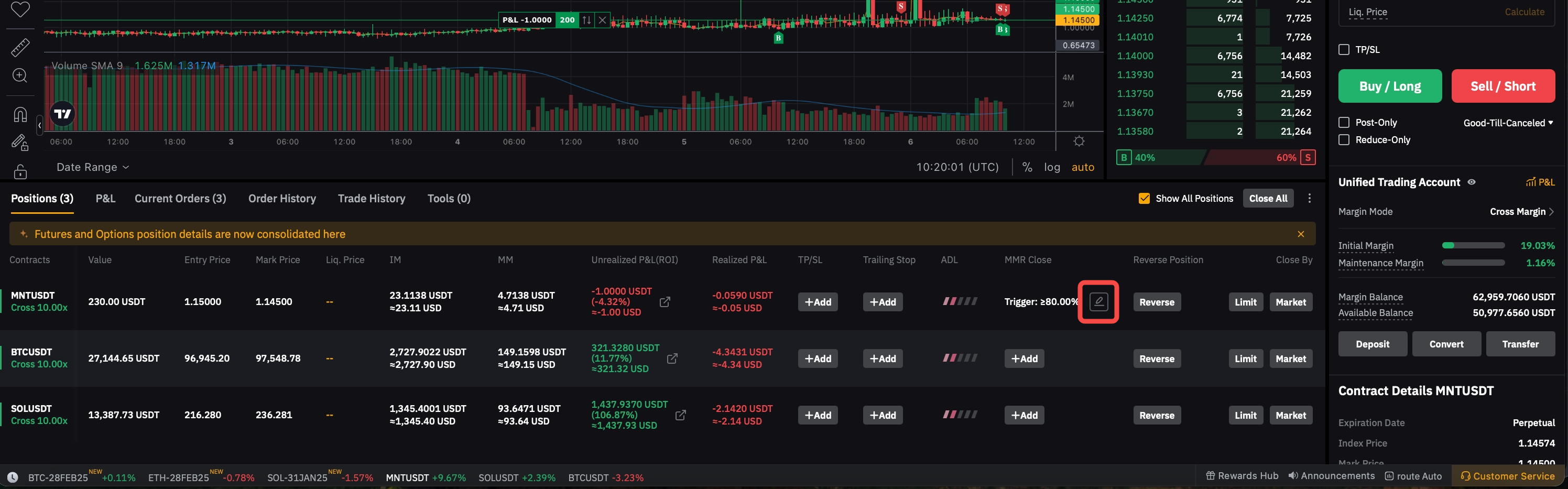Image resolution: width=1568 pixels, height=489 pixels.
Task: Uncheck Show All Positions
Action: click(1144, 199)
